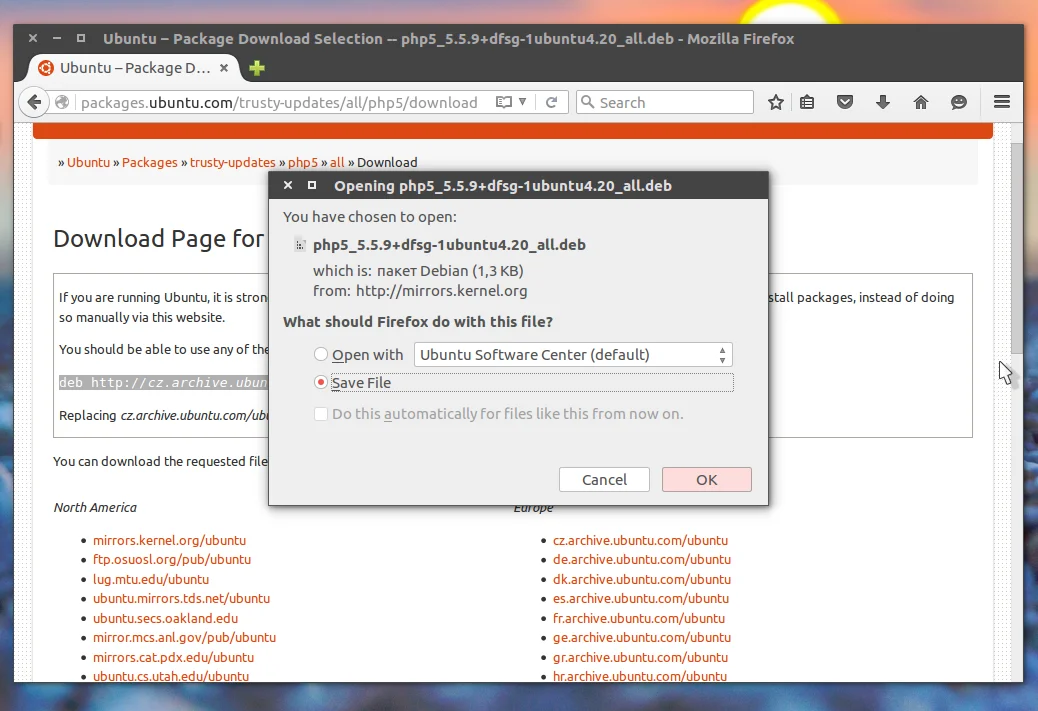Open dk.archive.ubuntu.com/ubuntu link
1038x711 pixels.
(x=641, y=579)
